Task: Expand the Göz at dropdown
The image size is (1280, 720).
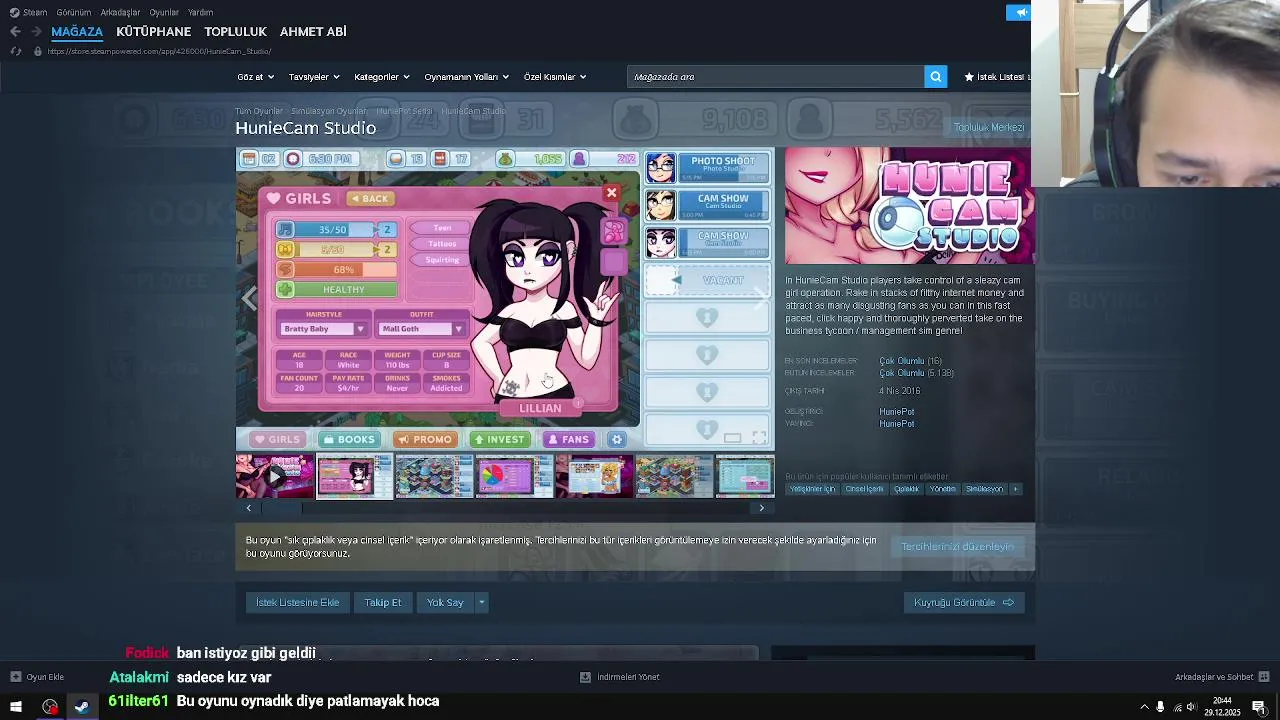Action: [255, 77]
